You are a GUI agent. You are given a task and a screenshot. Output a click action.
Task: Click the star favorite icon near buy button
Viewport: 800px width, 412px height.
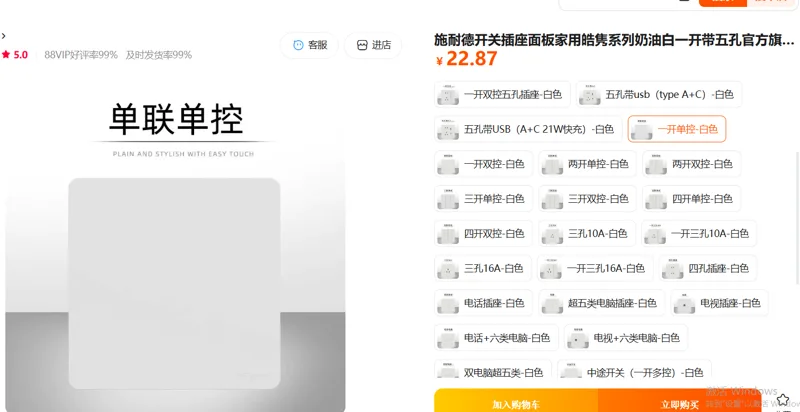coord(783,400)
